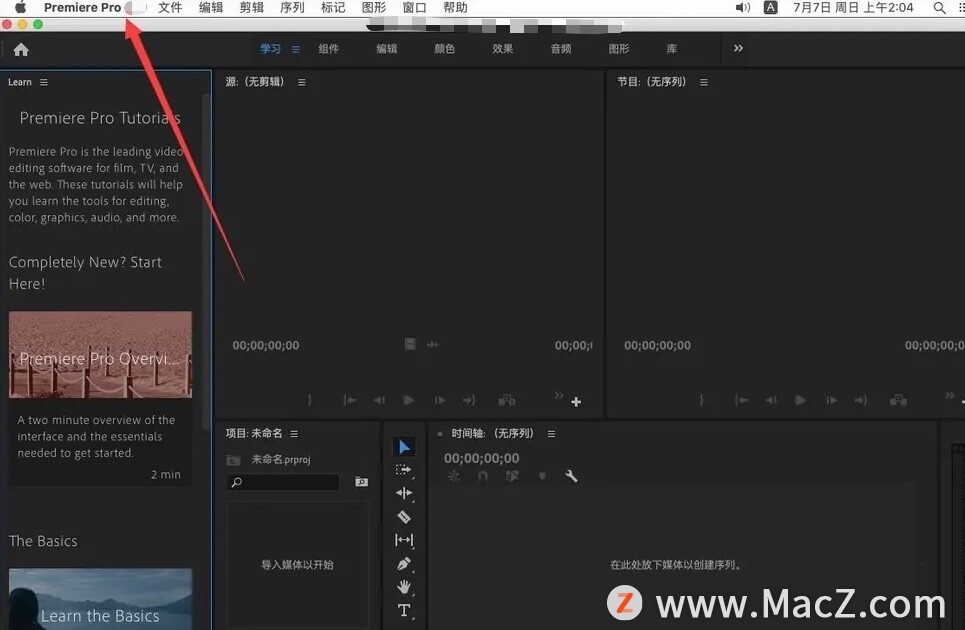Switch to the 图形 workspace tab
Viewport: 965px width, 630px height.
[x=619, y=49]
